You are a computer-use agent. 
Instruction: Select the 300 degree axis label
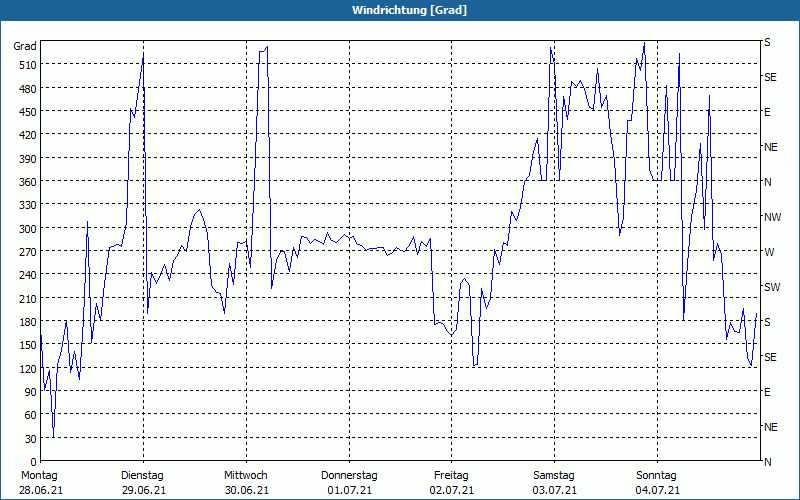click(28, 229)
